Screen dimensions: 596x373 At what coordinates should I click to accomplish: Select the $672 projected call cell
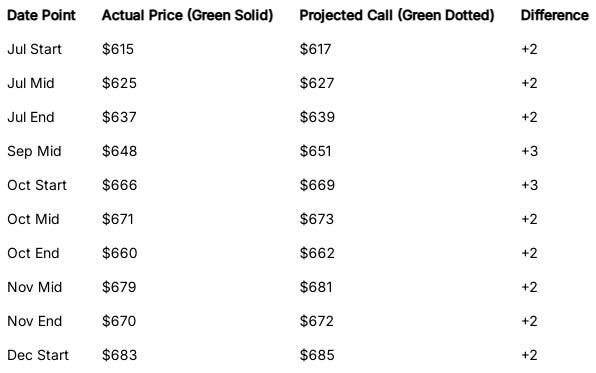tap(317, 321)
